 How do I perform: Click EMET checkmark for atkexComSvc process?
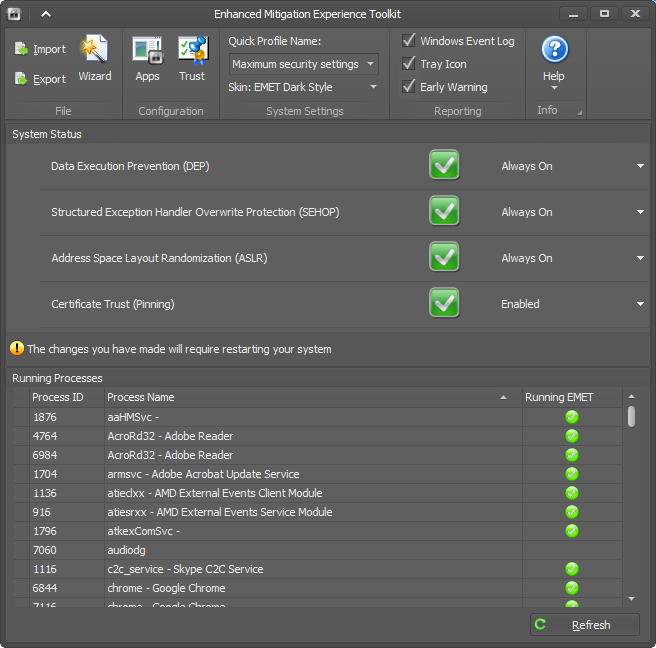tap(571, 531)
